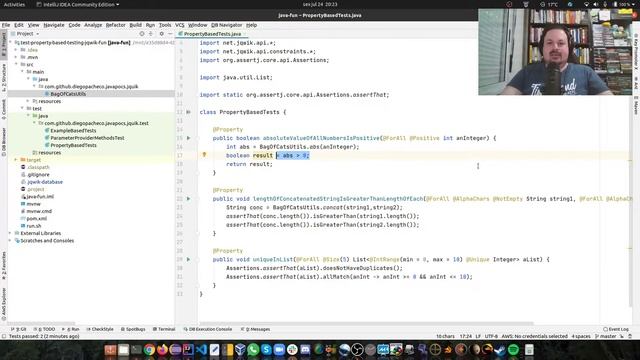Change LF line separator in status bar
The height and width of the screenshot is (360, 640).
[478, 336]
